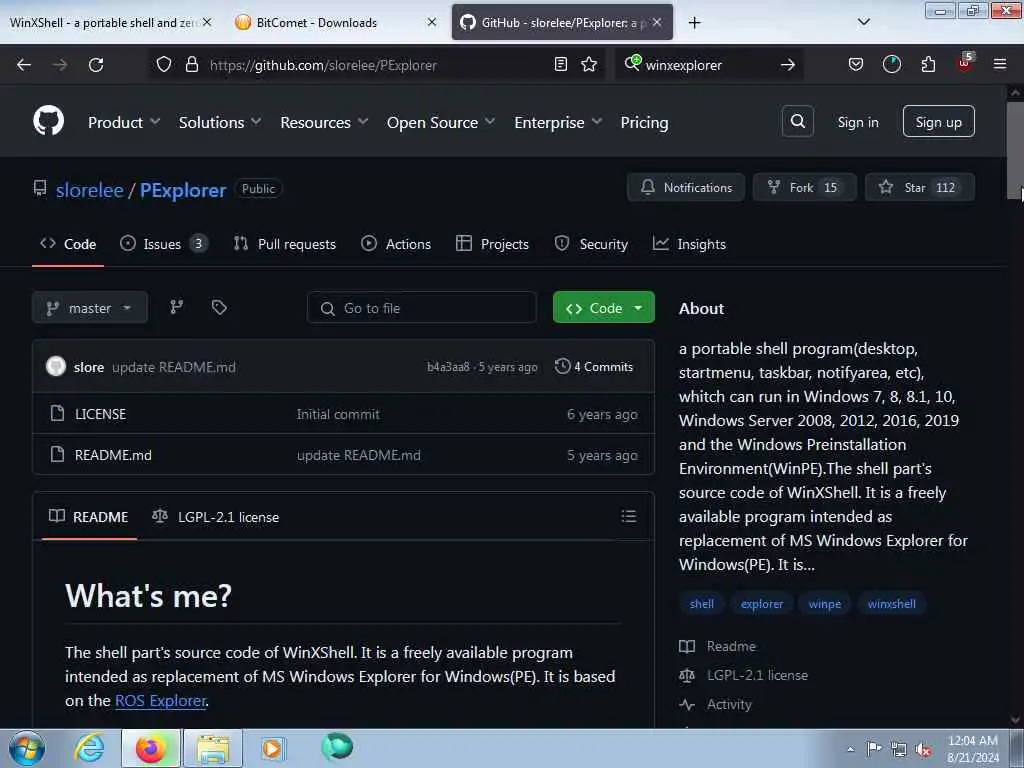1024x768 pixels.
Task: Click the winpe topic tag
Action: [x=825, y=604]
